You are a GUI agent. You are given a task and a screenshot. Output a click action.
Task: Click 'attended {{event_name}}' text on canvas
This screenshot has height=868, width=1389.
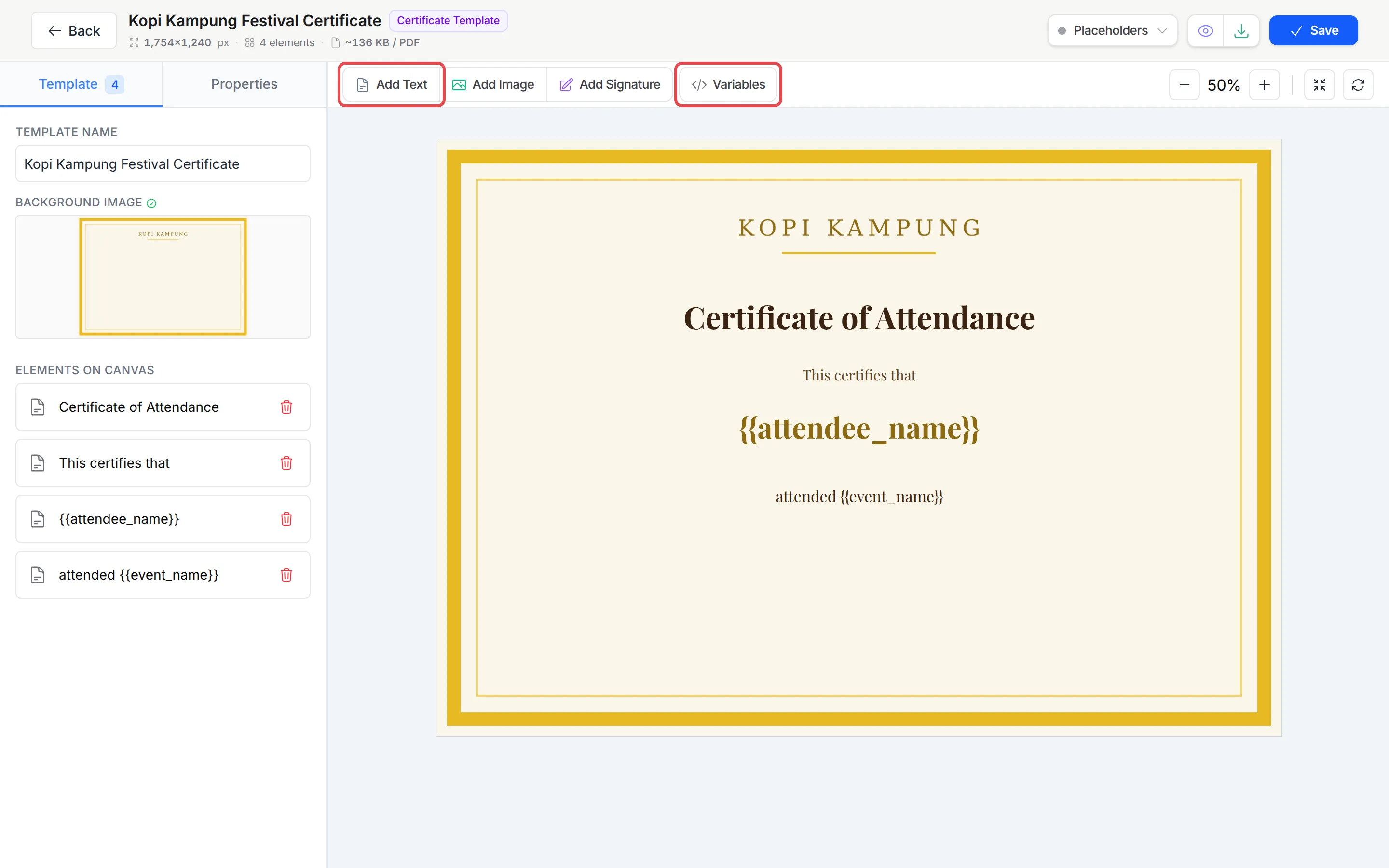click(x=859, y=497)
